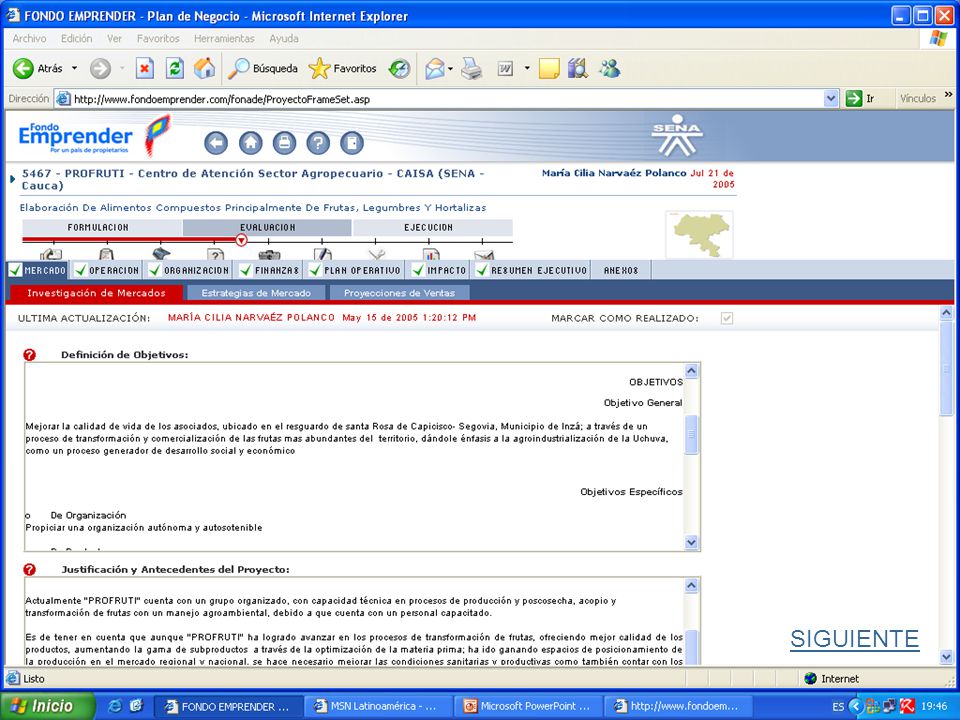
Task: Edit page with the Word icon
Action: point(505,68)
